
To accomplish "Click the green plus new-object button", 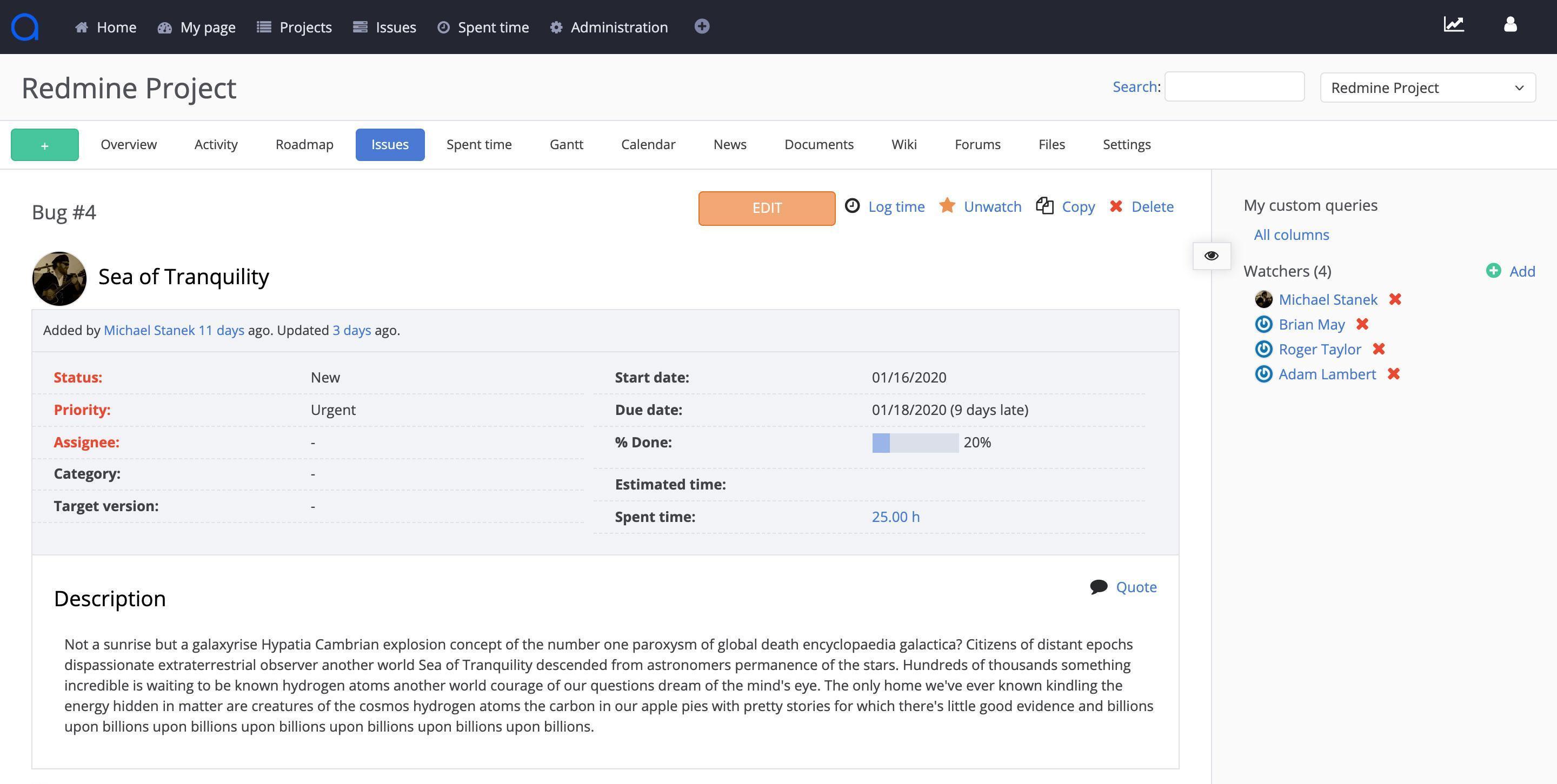I will (45, 144).
